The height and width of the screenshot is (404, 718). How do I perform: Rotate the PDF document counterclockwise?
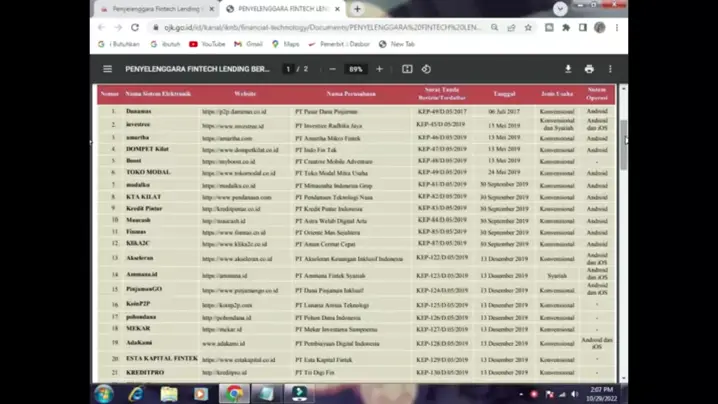pyautogui.click(x=426, y=69)
